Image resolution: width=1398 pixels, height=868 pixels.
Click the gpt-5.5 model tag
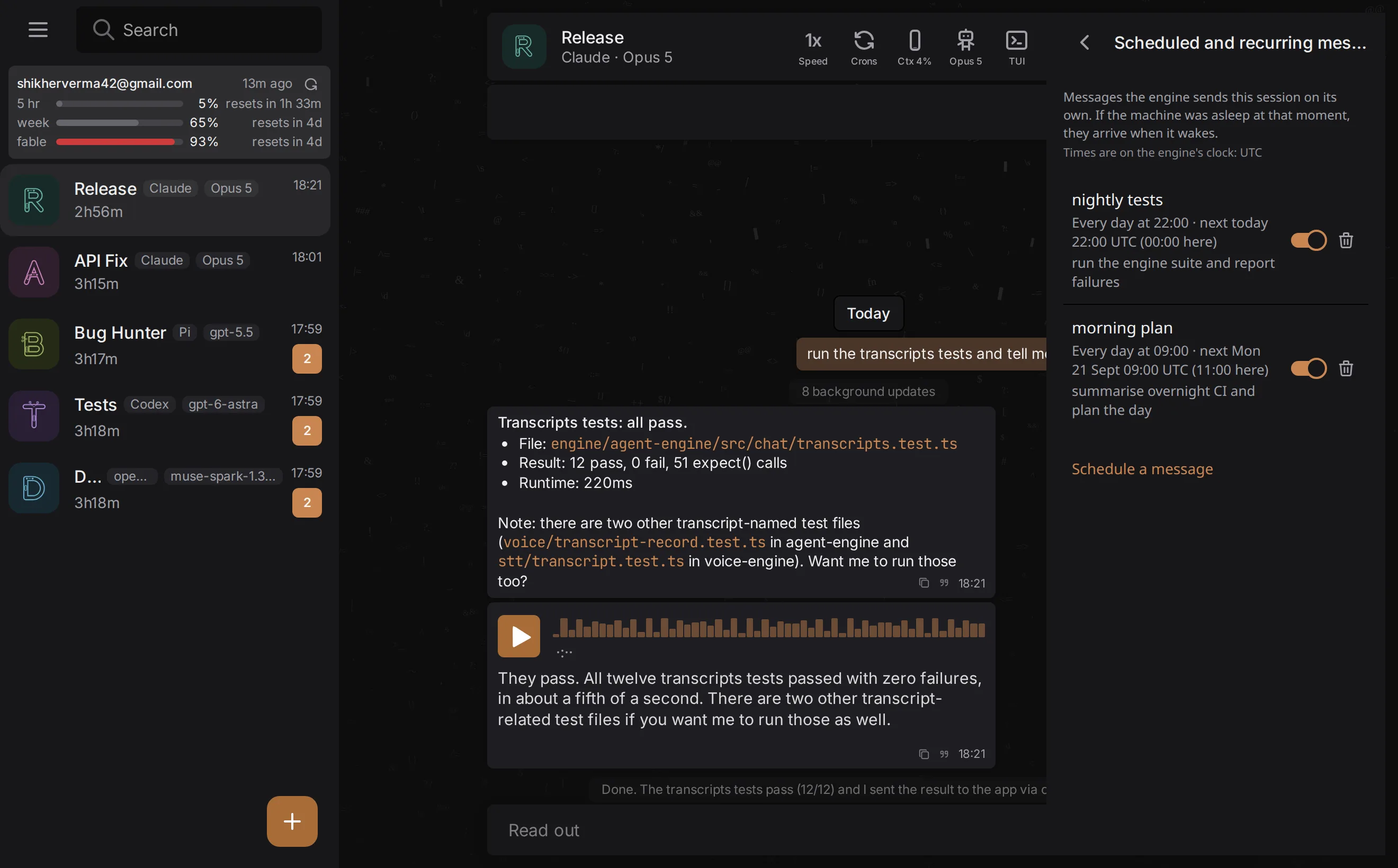(x=231, y=332)
